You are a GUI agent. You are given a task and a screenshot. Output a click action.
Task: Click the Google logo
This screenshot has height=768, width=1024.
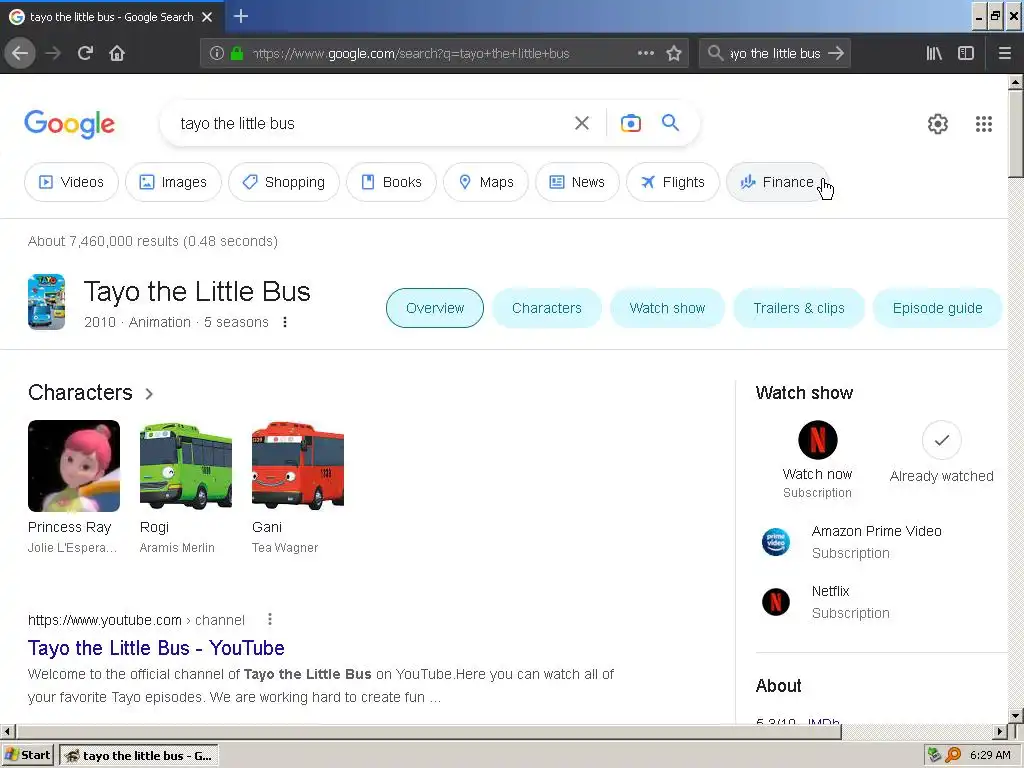click(x=70, y=124)
